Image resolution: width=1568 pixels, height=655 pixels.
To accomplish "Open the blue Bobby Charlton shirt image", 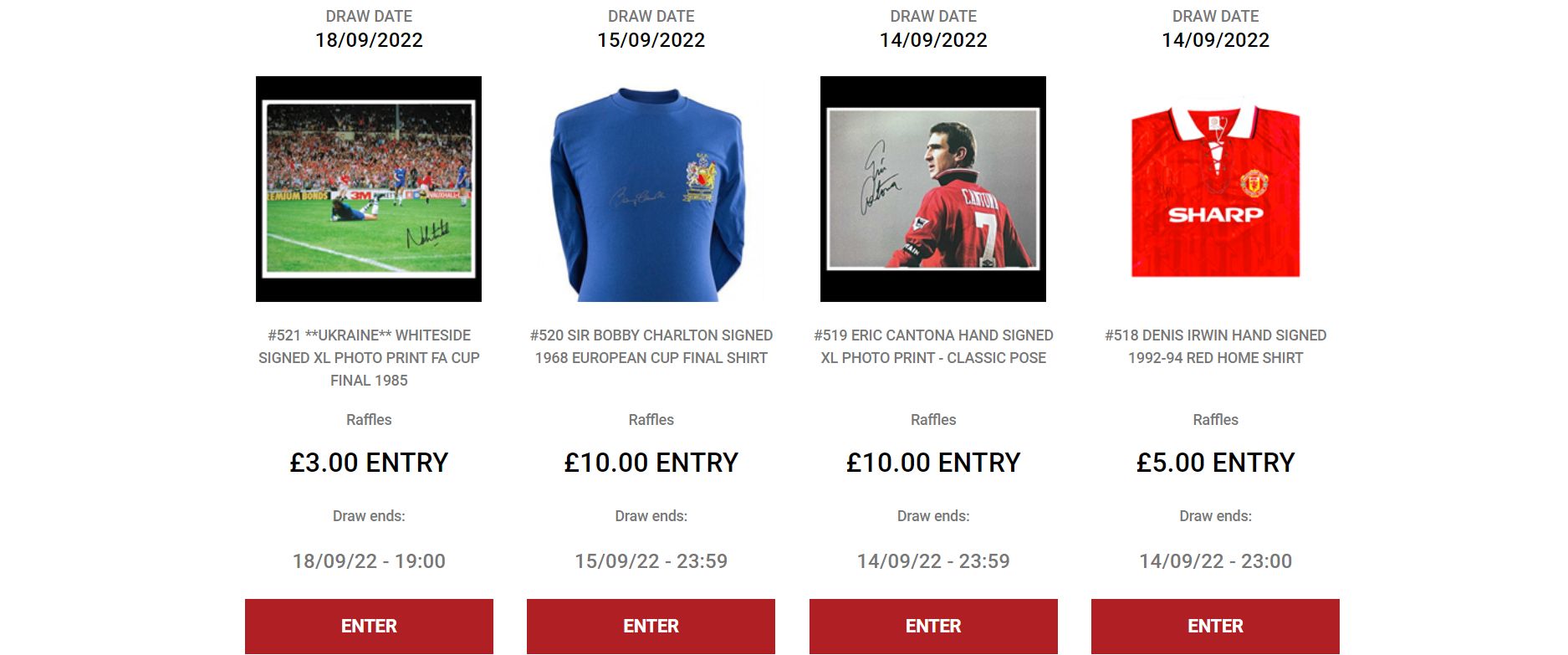I will click(x=651, y=189).
